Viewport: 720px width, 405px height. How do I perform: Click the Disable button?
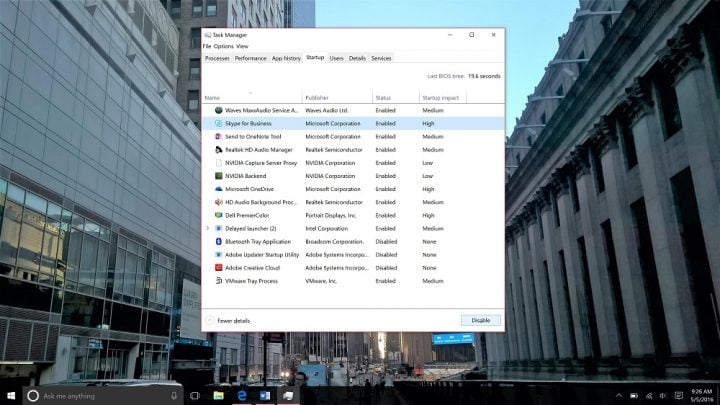(481, 321)
